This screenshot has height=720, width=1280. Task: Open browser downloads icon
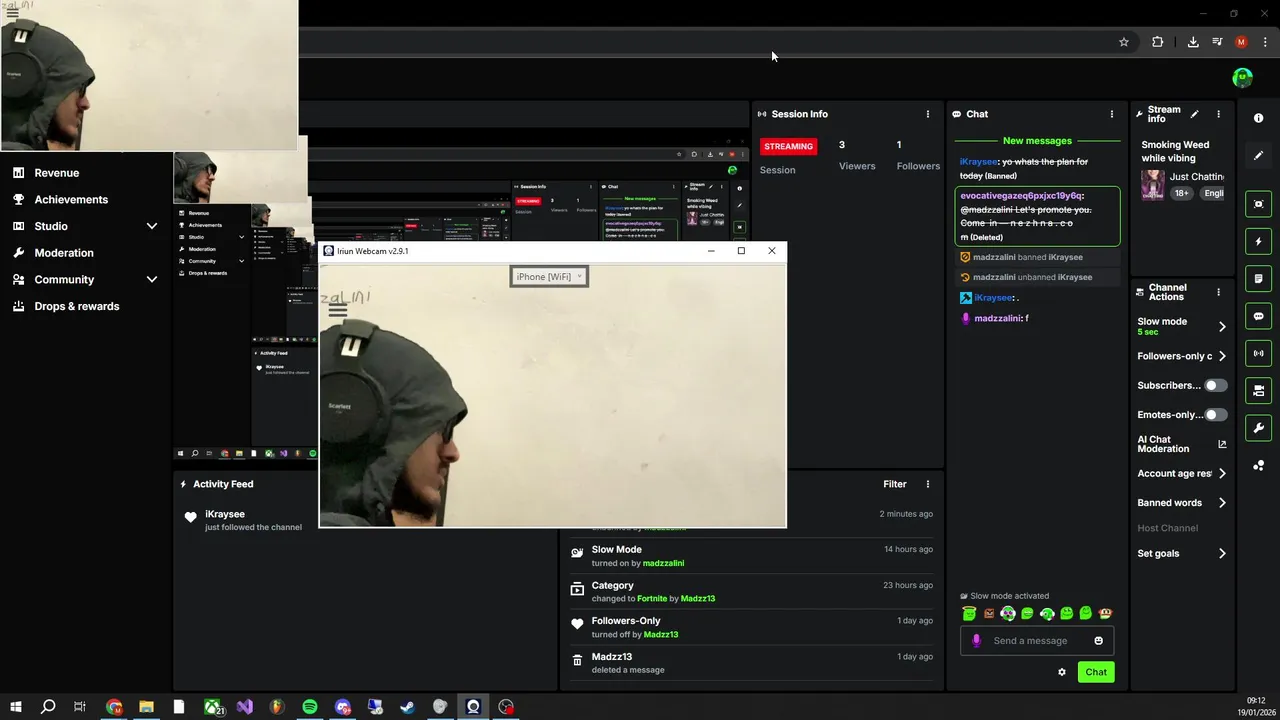[x=1193, y=42]
